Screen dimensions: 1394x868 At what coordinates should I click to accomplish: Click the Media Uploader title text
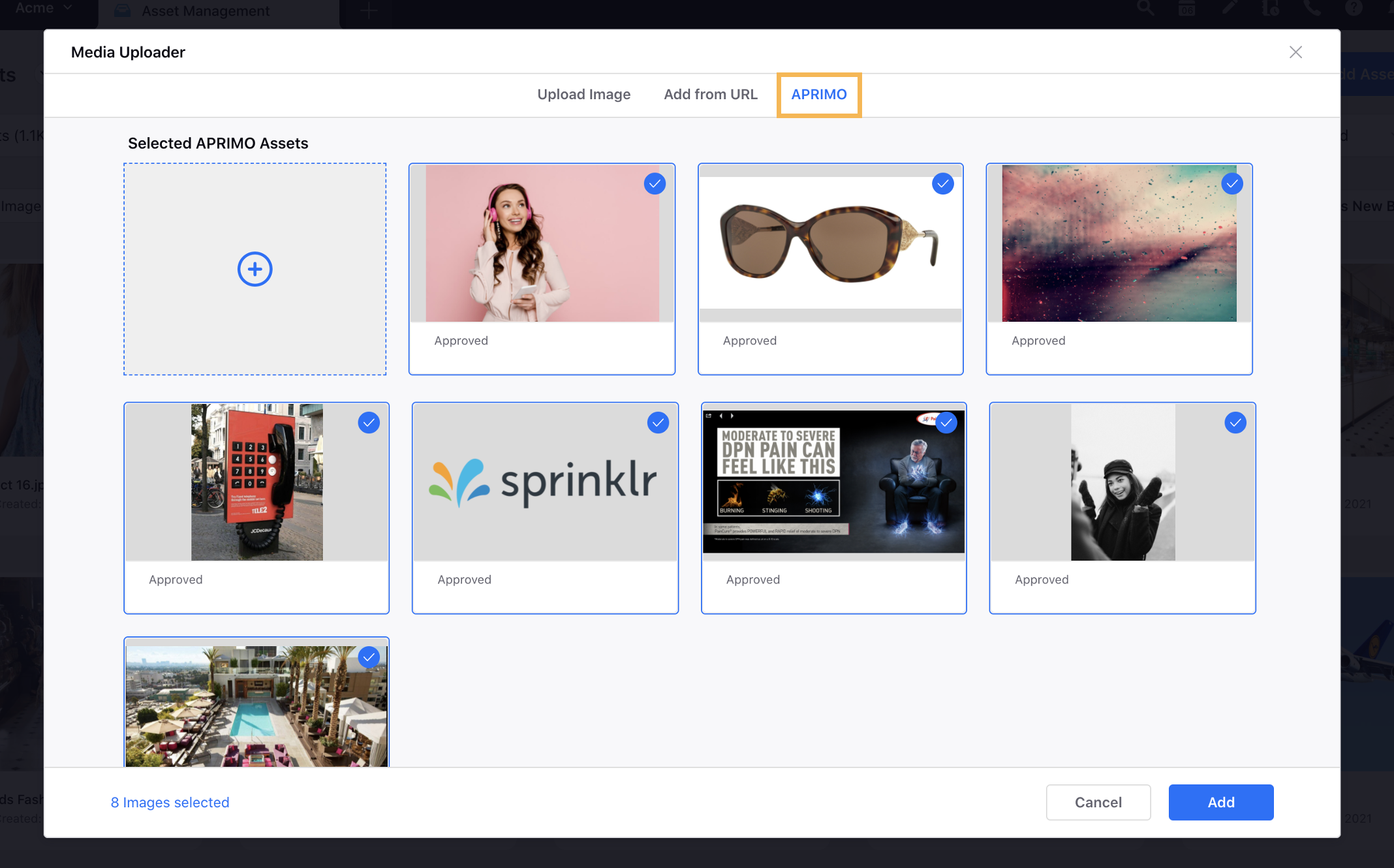[x=128, y=52]
